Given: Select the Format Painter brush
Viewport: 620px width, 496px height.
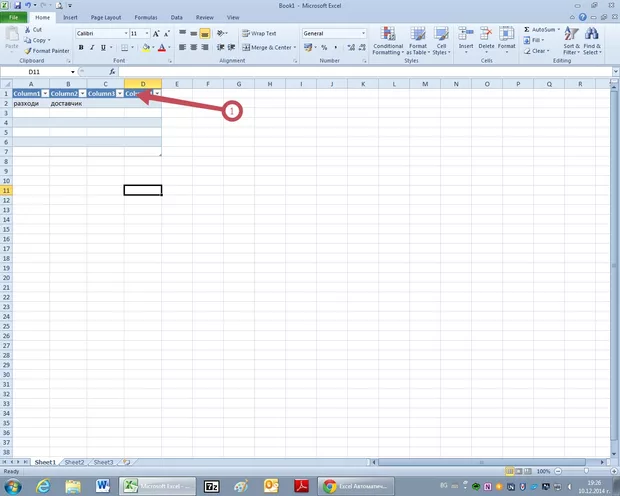Looking at the screenshot, I should pyautogui.click(x=28, y=51).
